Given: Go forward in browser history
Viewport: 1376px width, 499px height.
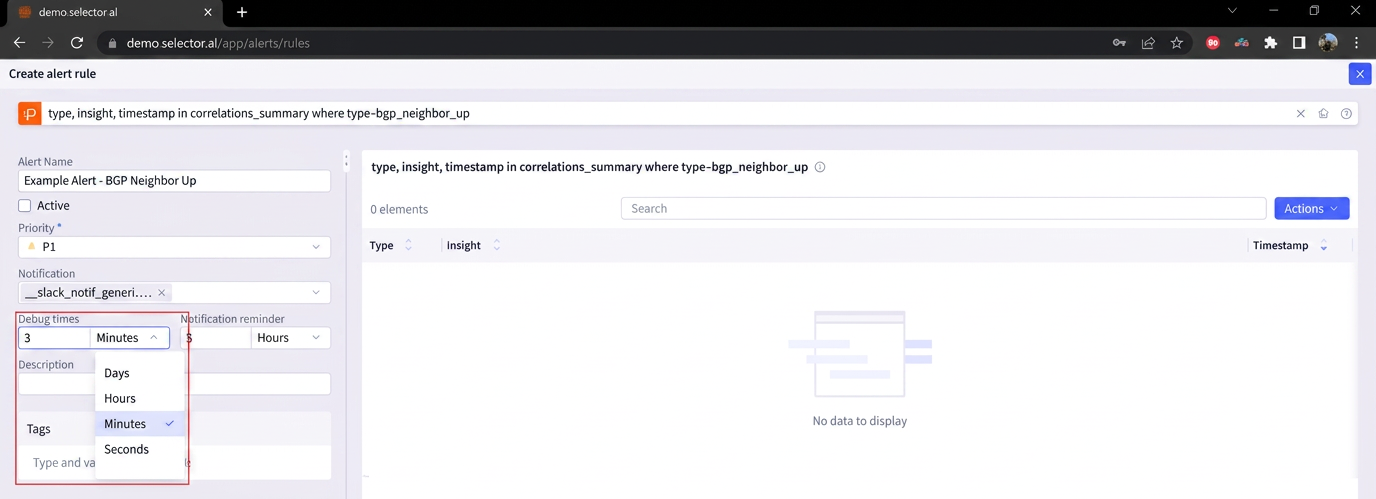Looking at the screenshot, I should click(48, 43).
